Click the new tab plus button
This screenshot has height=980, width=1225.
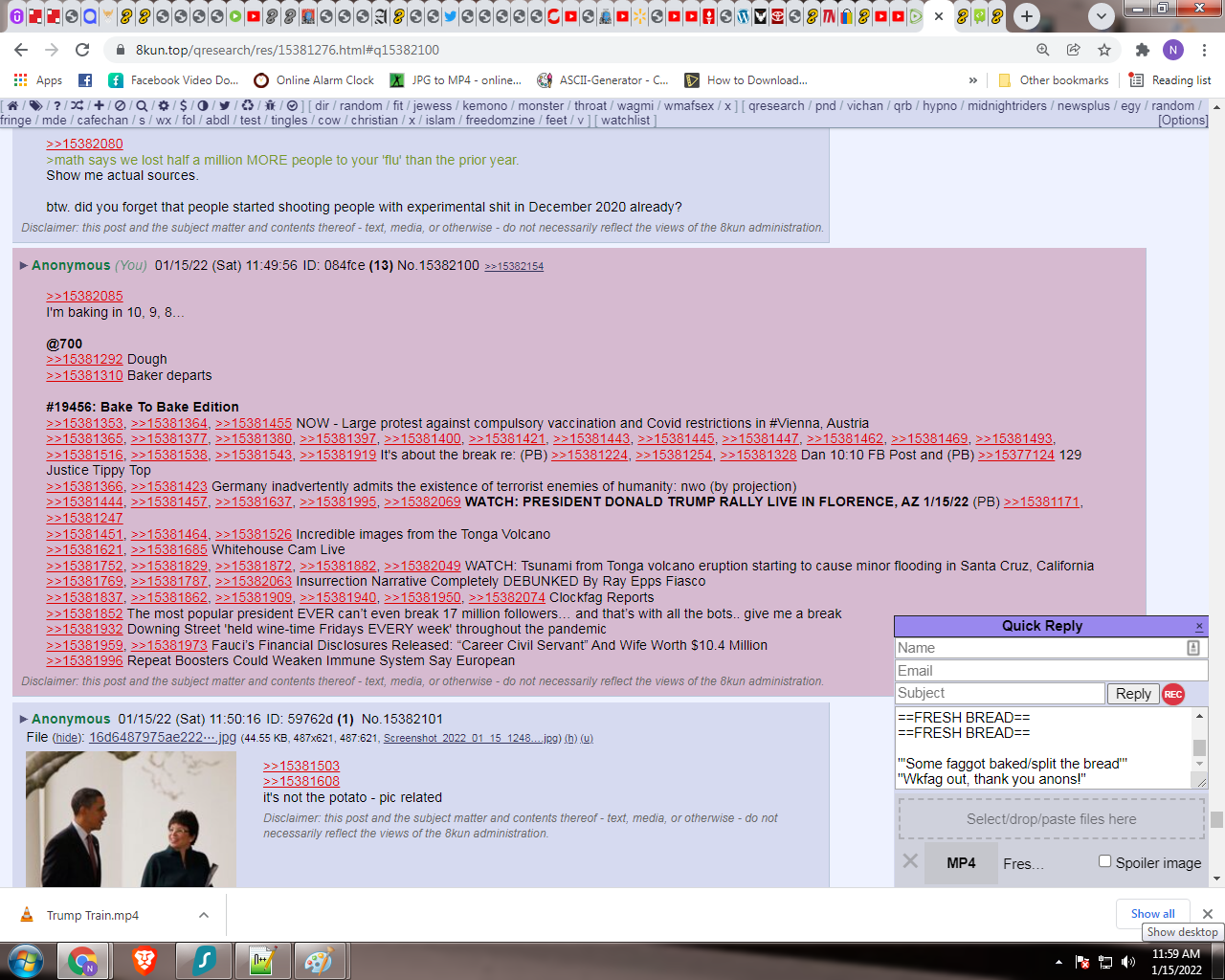pyautogui.click(x=1027, y=15)
